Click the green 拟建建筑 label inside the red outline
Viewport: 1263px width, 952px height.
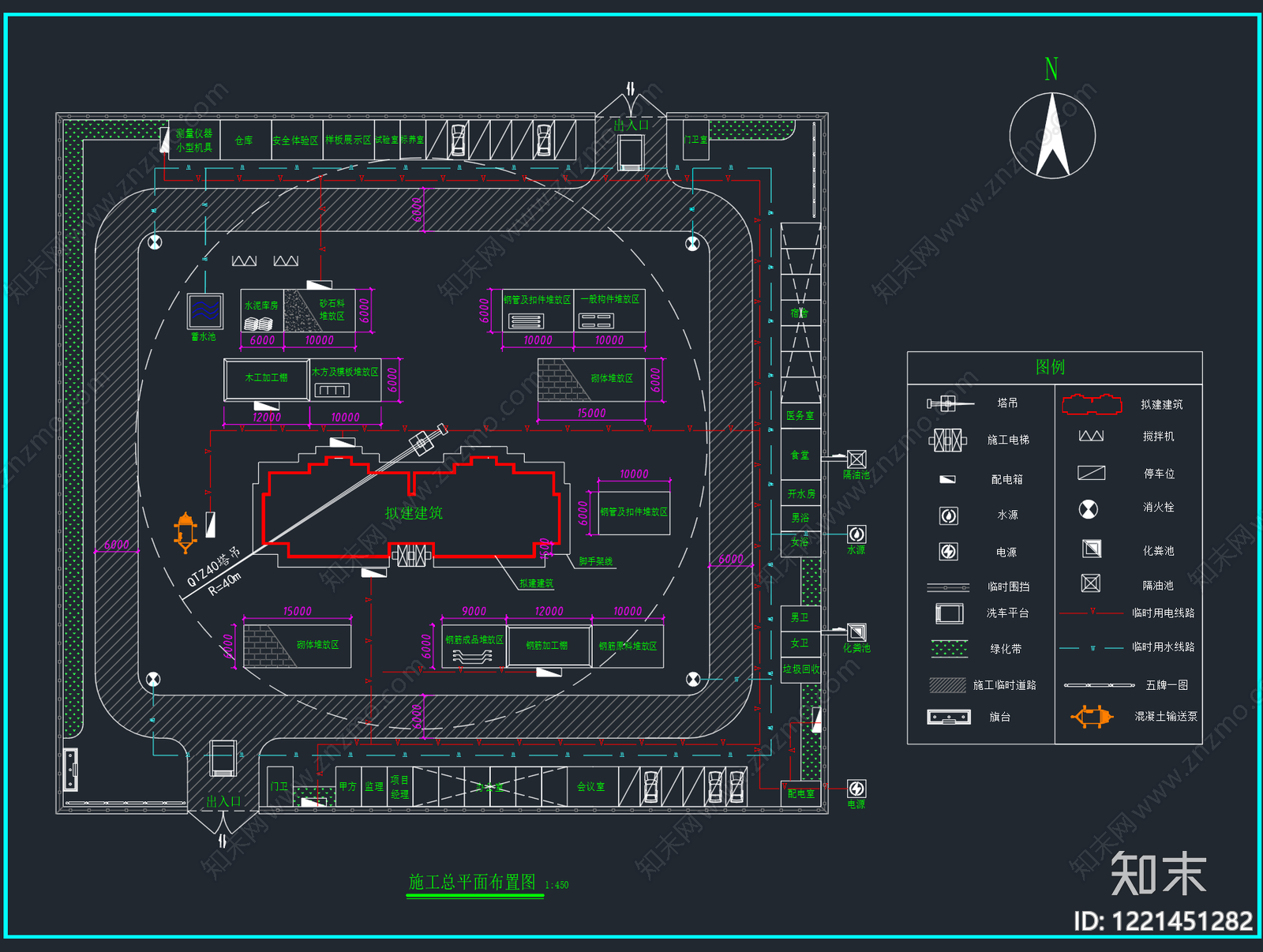click(414, 513)
